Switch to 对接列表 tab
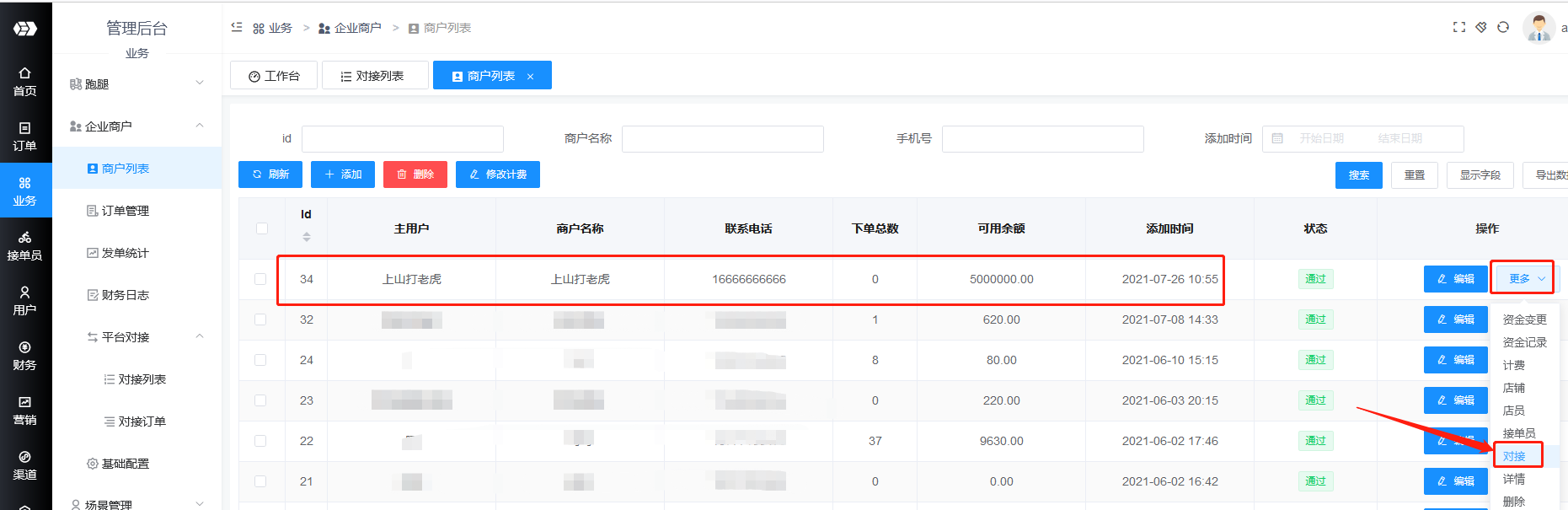1568x510 pixels. point(375,75)
